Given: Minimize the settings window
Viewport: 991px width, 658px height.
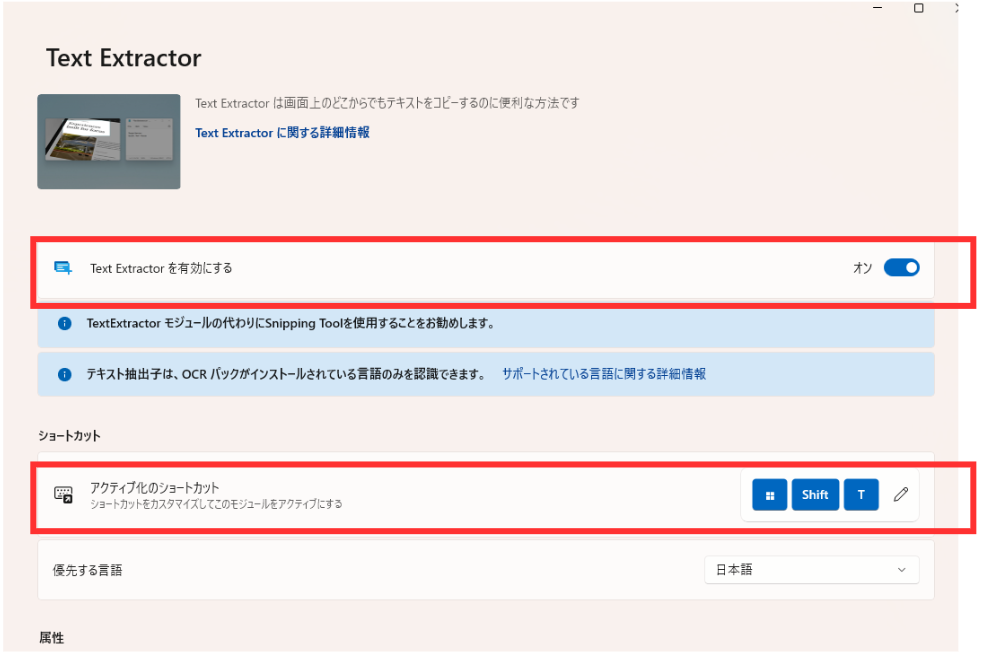Looking at the screenshot, I should pos(877,8).
